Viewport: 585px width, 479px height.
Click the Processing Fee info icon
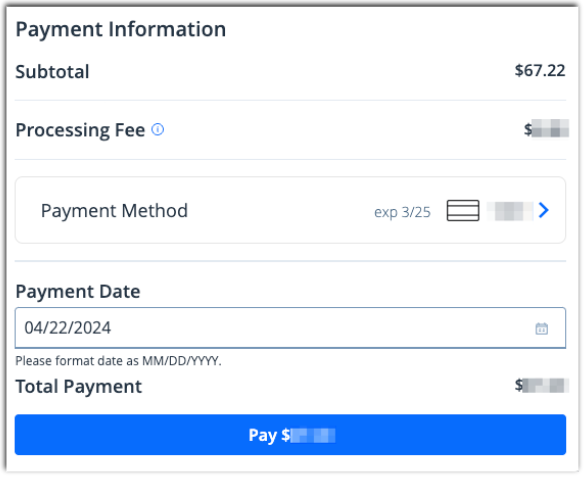[x=157, y=129]
